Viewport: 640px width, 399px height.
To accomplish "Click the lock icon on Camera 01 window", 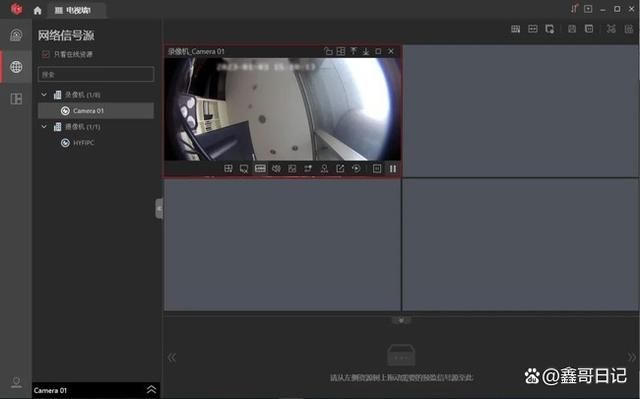I will [x=328, y=51].
